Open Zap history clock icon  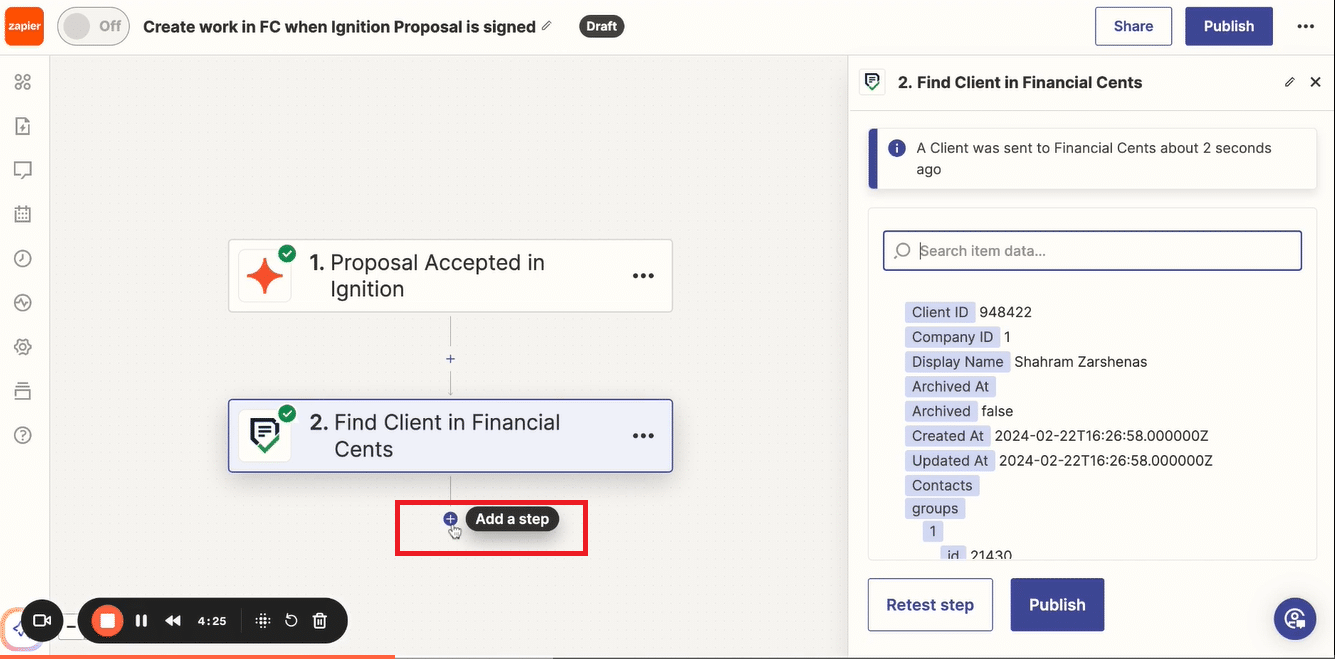click(23, 258)
